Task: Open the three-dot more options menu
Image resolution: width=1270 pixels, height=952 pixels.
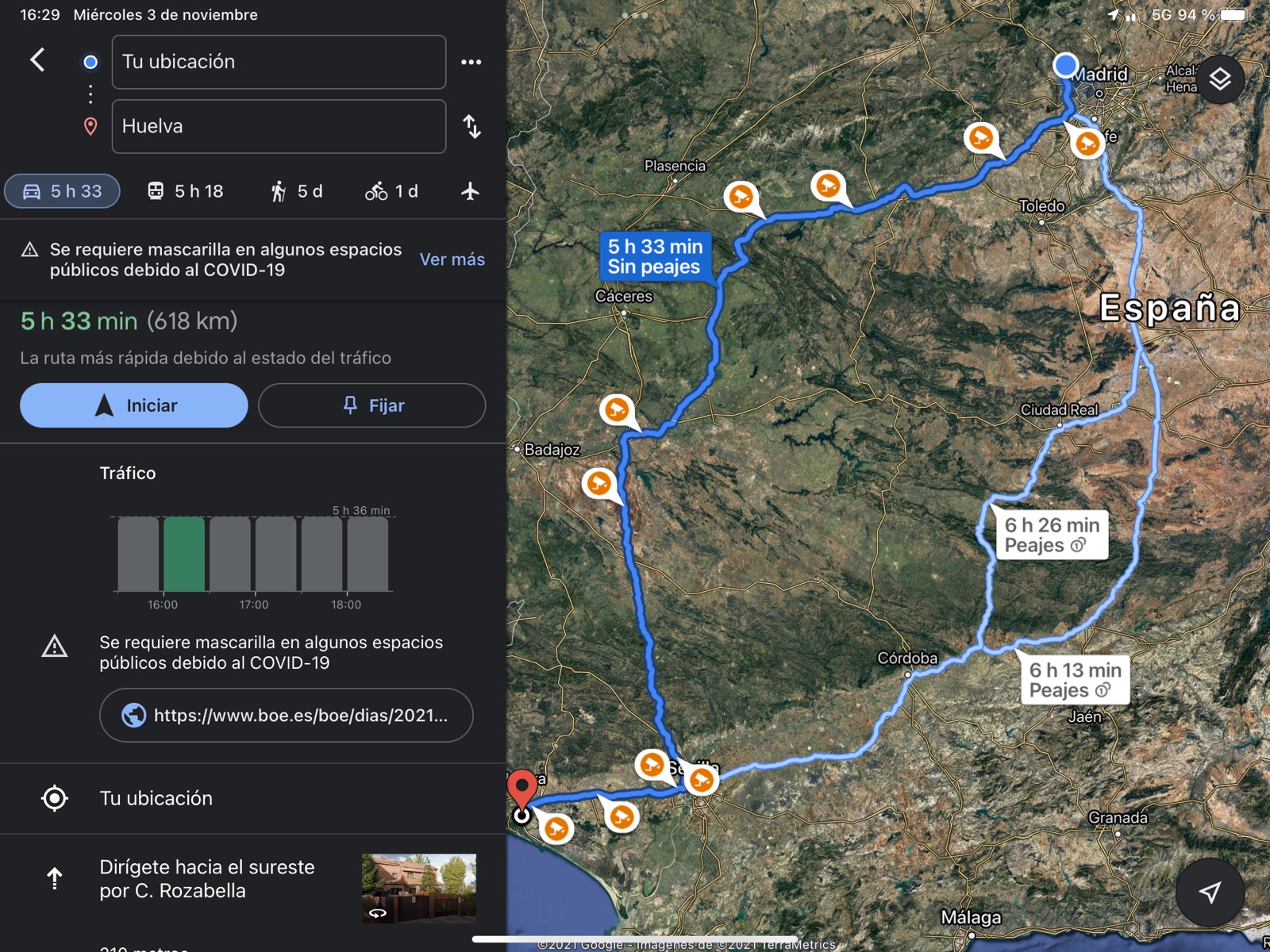Action: click(471, 62)
